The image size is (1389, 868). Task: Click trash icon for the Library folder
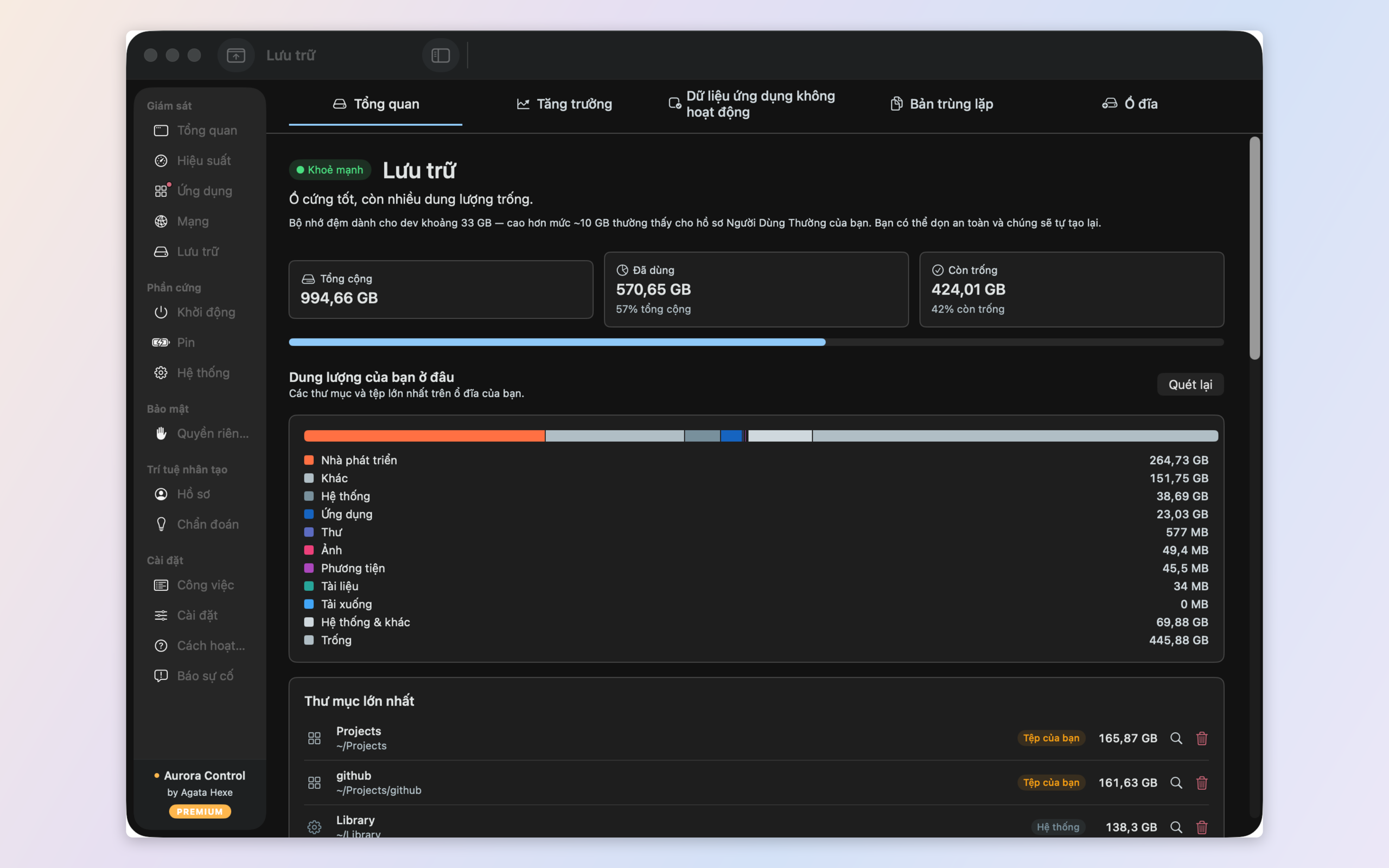click(x=1201, y=827)
